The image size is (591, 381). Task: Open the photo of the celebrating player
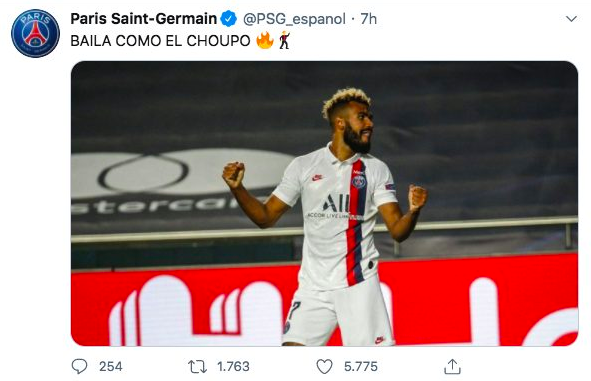click(x=325, y=204)
